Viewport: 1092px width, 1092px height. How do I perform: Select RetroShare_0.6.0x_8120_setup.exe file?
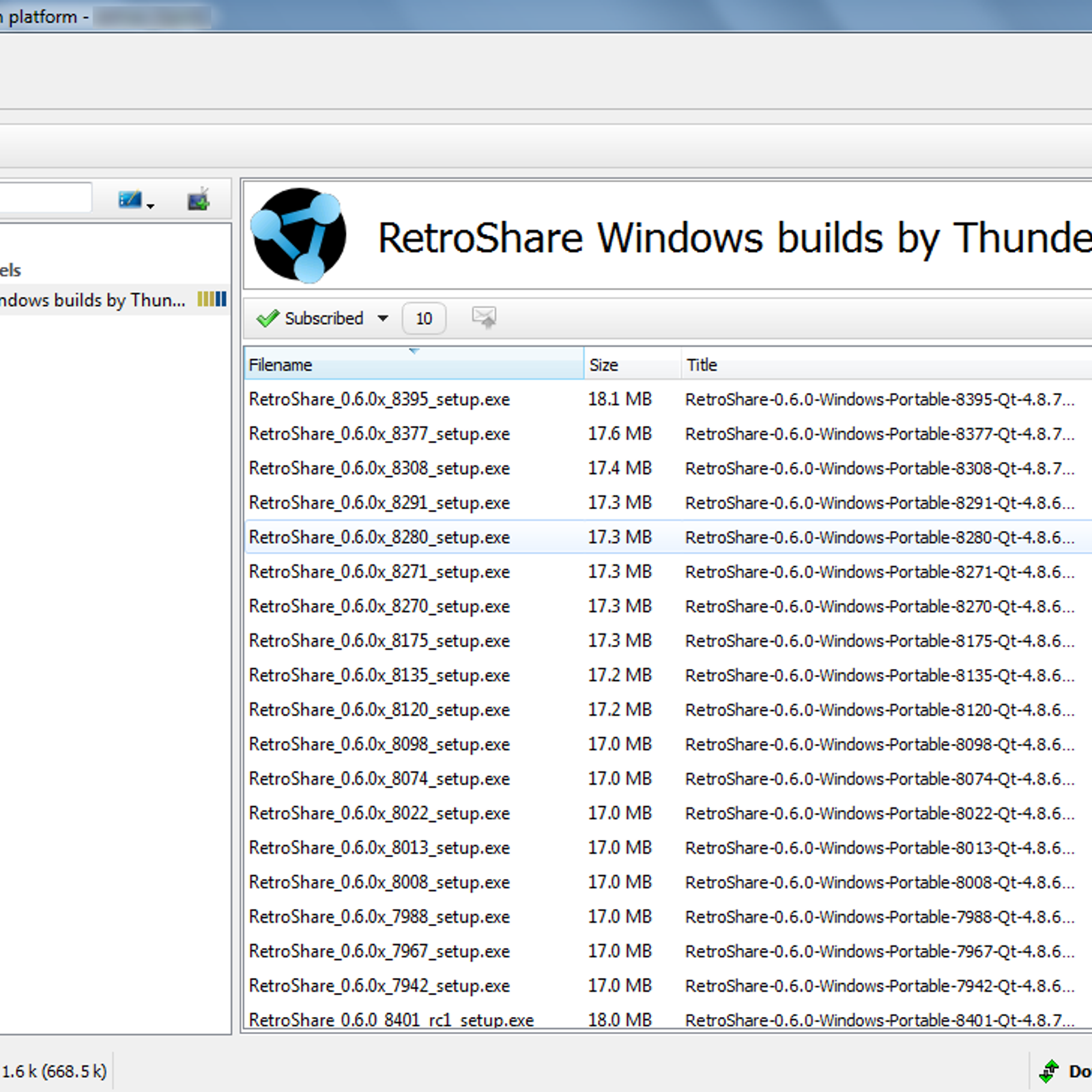click(379, 710)
